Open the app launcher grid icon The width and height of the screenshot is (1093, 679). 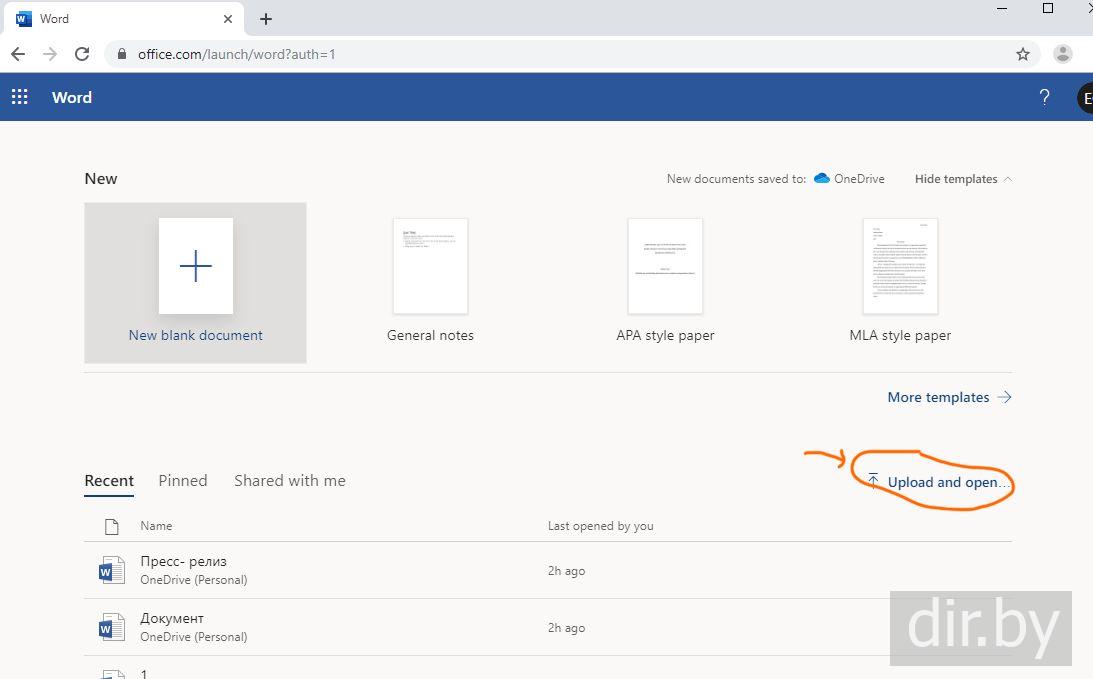[x=20, y=97]
